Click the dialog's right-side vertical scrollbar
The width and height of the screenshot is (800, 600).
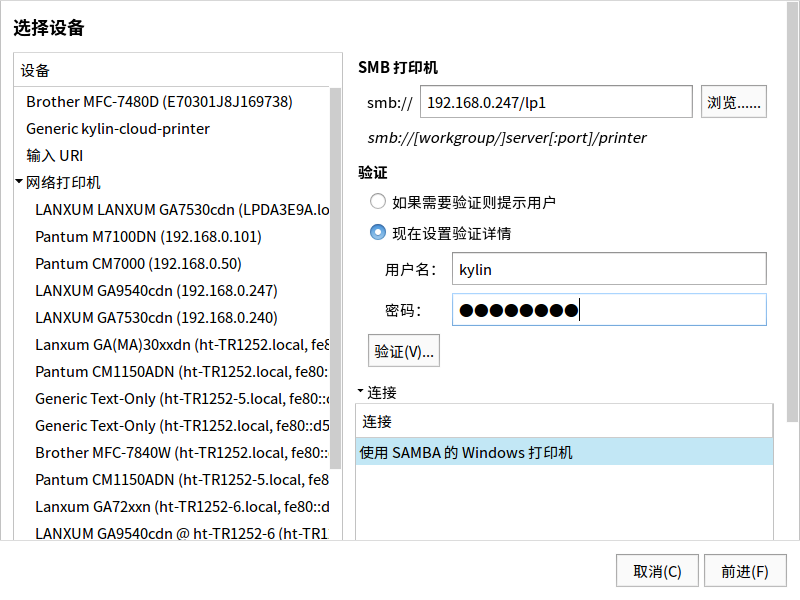792,211
